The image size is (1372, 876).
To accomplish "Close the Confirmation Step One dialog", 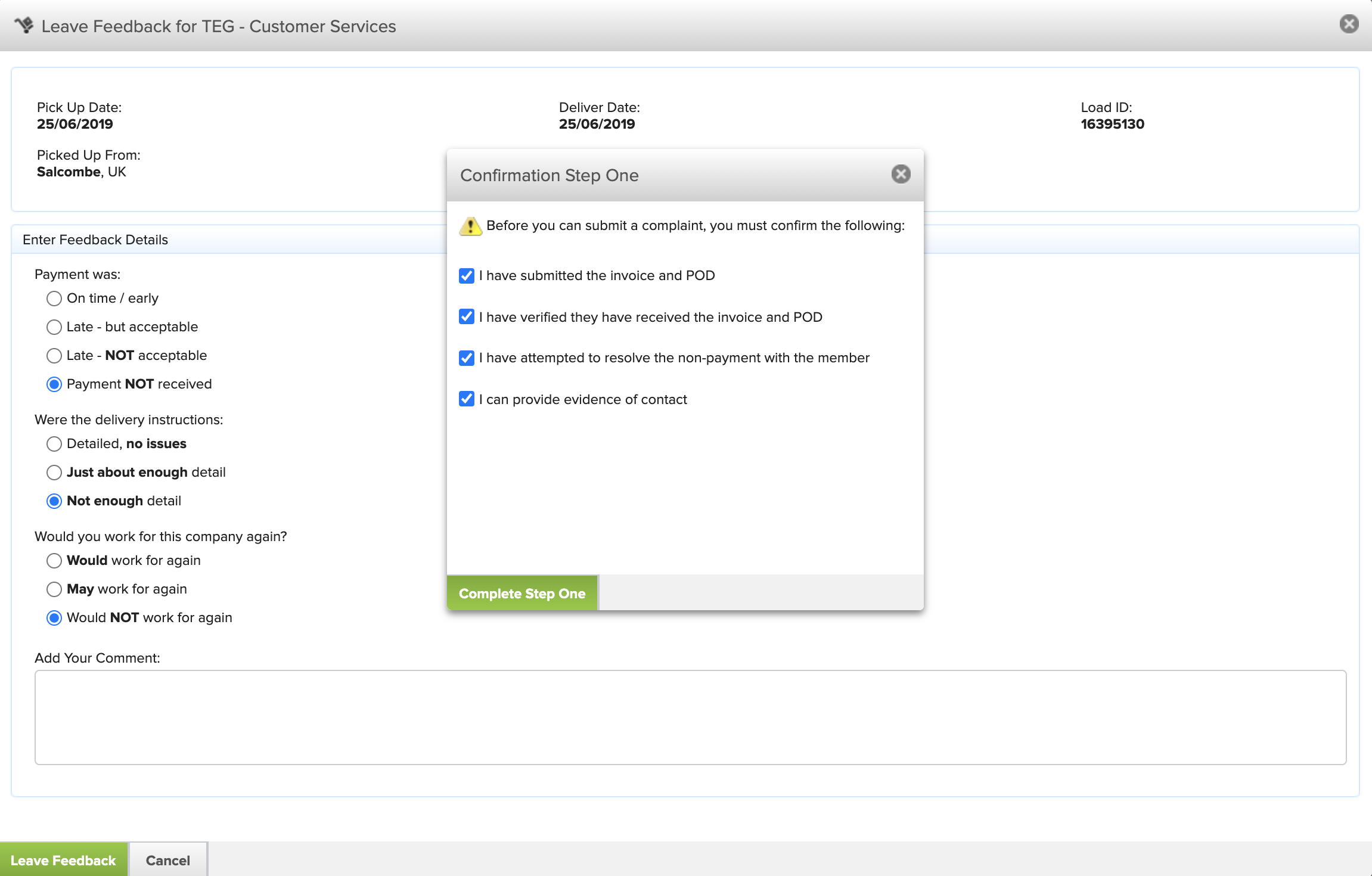I will 901,174.
